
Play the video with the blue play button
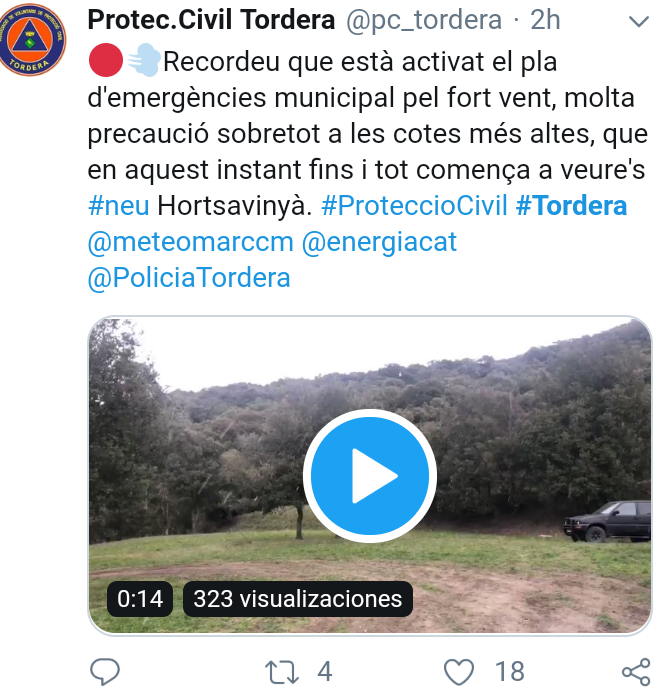click(370, 476)
